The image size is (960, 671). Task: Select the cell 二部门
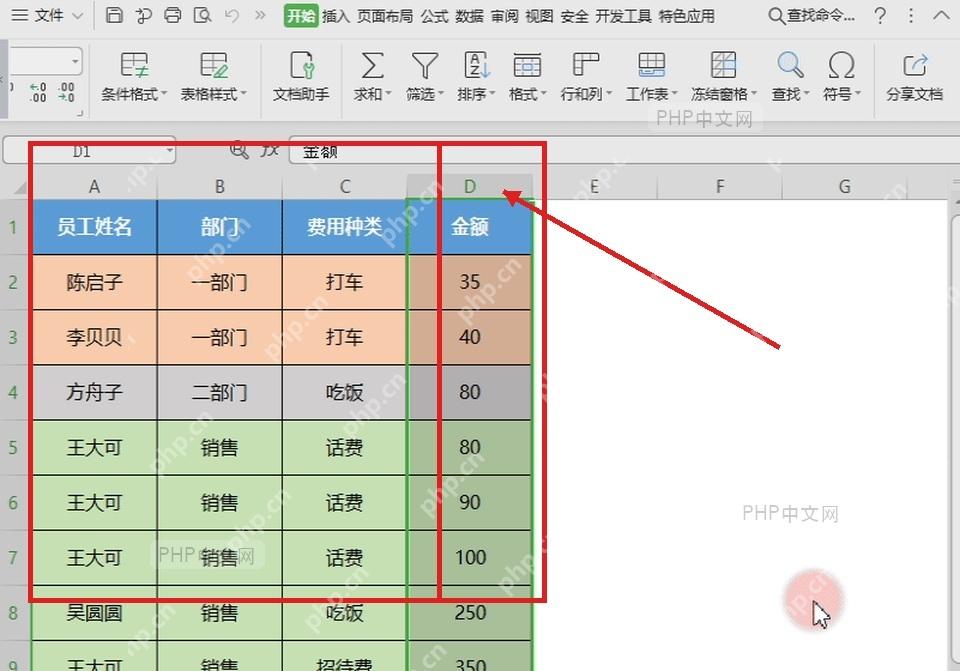[x=220, y=392]
